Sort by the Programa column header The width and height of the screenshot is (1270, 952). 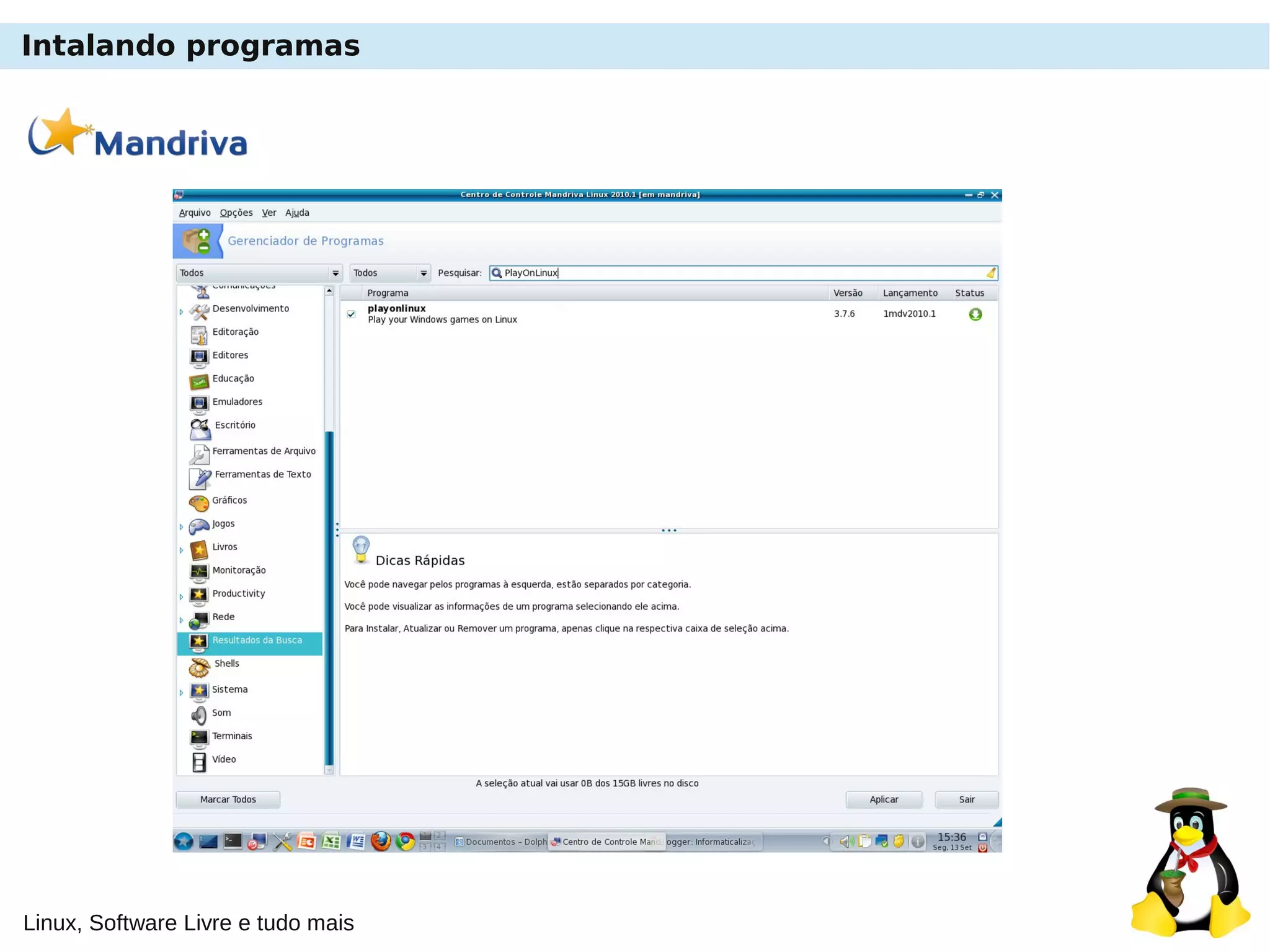pyautogui.click(x=596, y=293)
